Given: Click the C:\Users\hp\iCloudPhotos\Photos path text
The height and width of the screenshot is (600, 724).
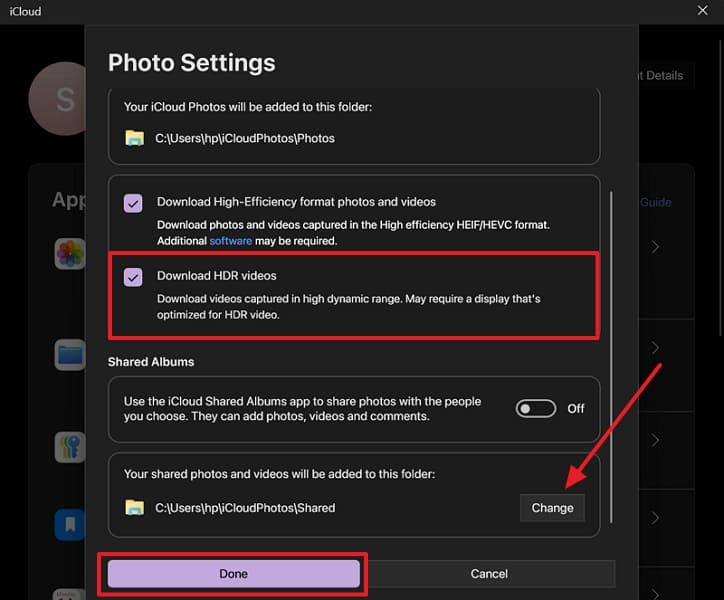Looking at the screenshot, I should coord(245,139).
